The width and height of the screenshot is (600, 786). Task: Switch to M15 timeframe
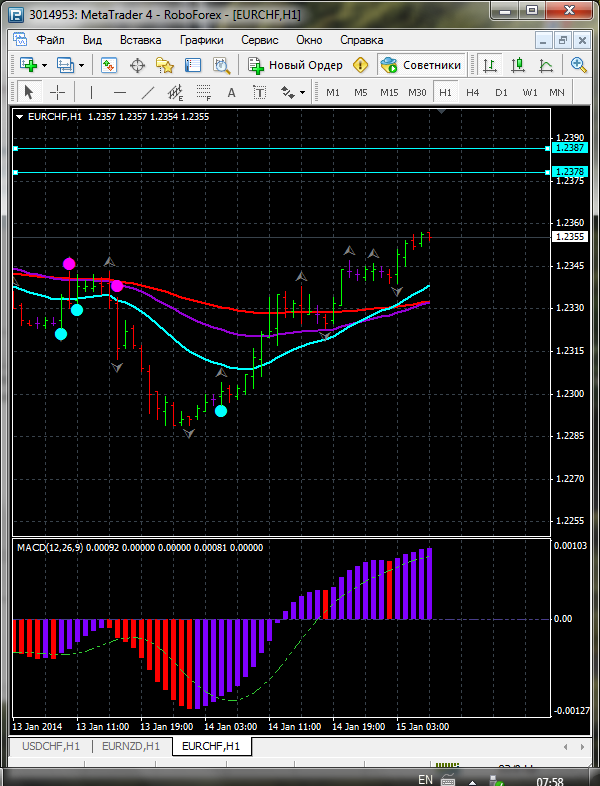(389, 92)
